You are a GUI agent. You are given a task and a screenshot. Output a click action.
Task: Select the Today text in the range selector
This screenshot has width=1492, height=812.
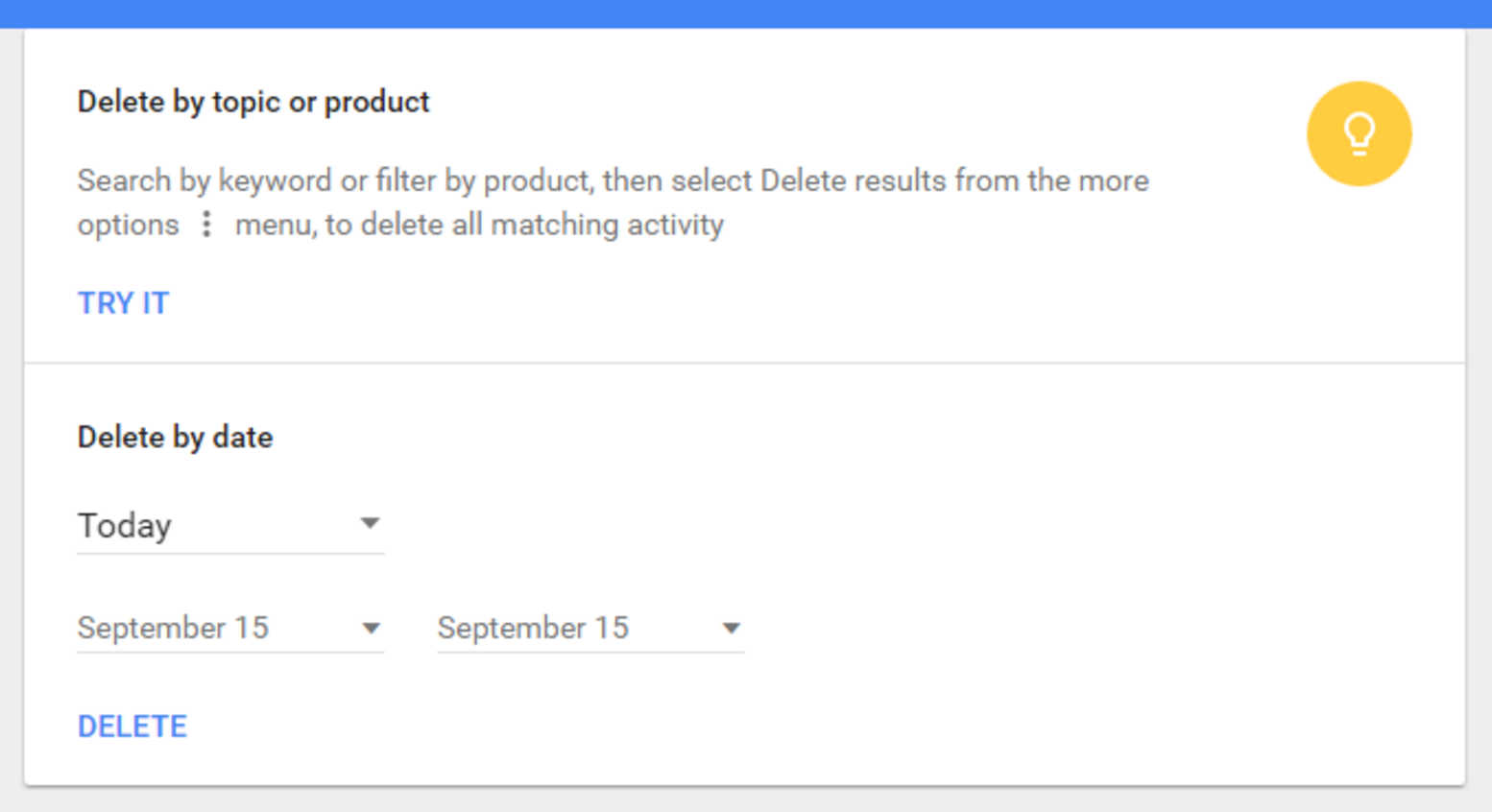[125, 526]
